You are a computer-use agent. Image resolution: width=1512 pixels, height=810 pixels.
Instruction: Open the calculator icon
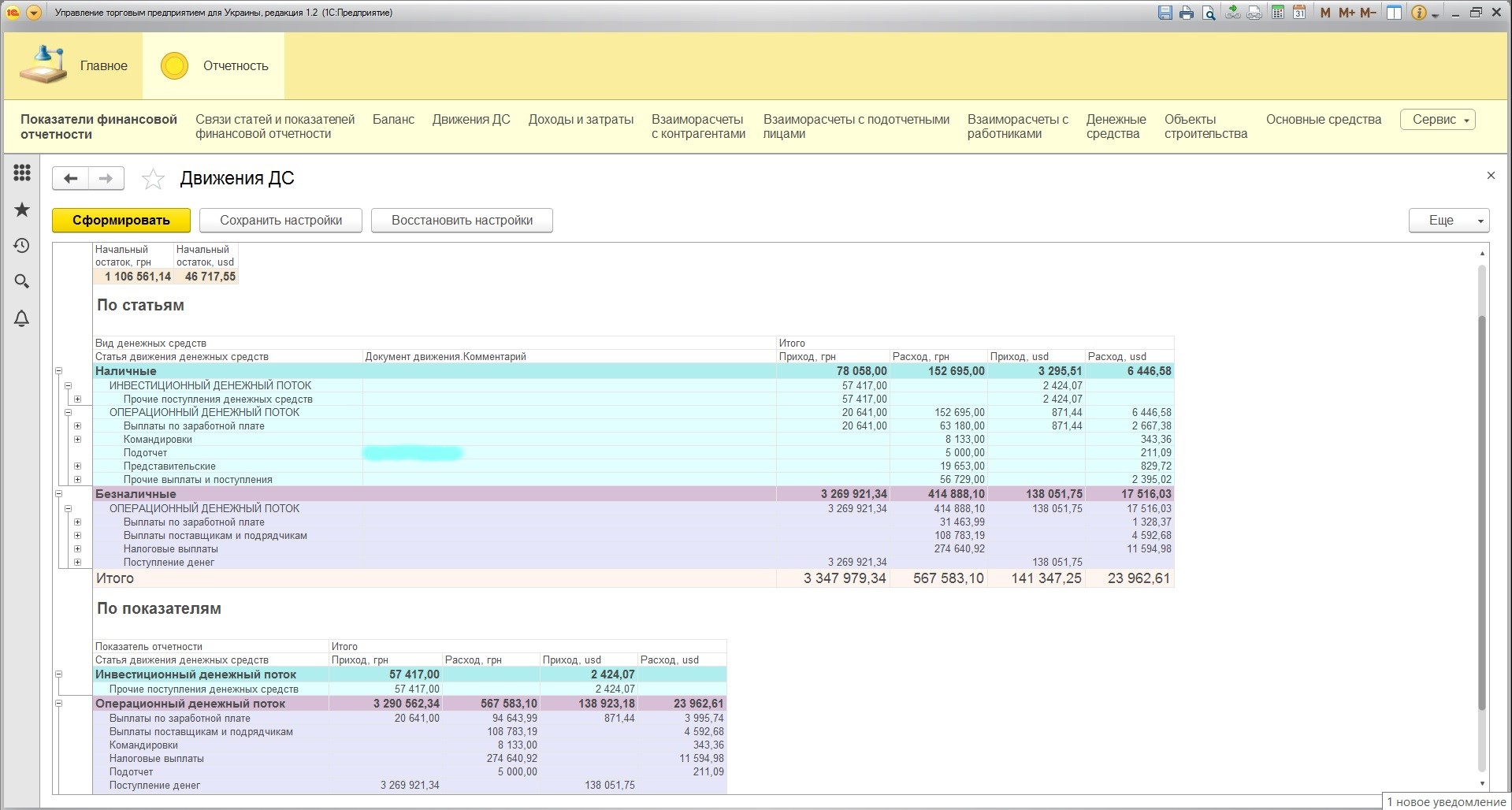tap(1278, 13)
